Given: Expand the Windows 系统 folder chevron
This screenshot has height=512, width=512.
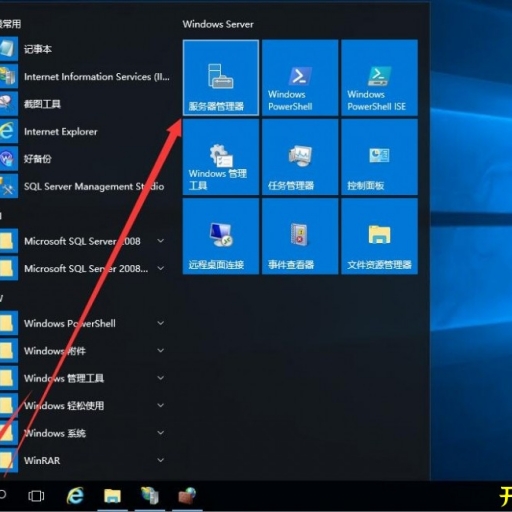Looking at the screenshot, I should [x=161, y=433].
